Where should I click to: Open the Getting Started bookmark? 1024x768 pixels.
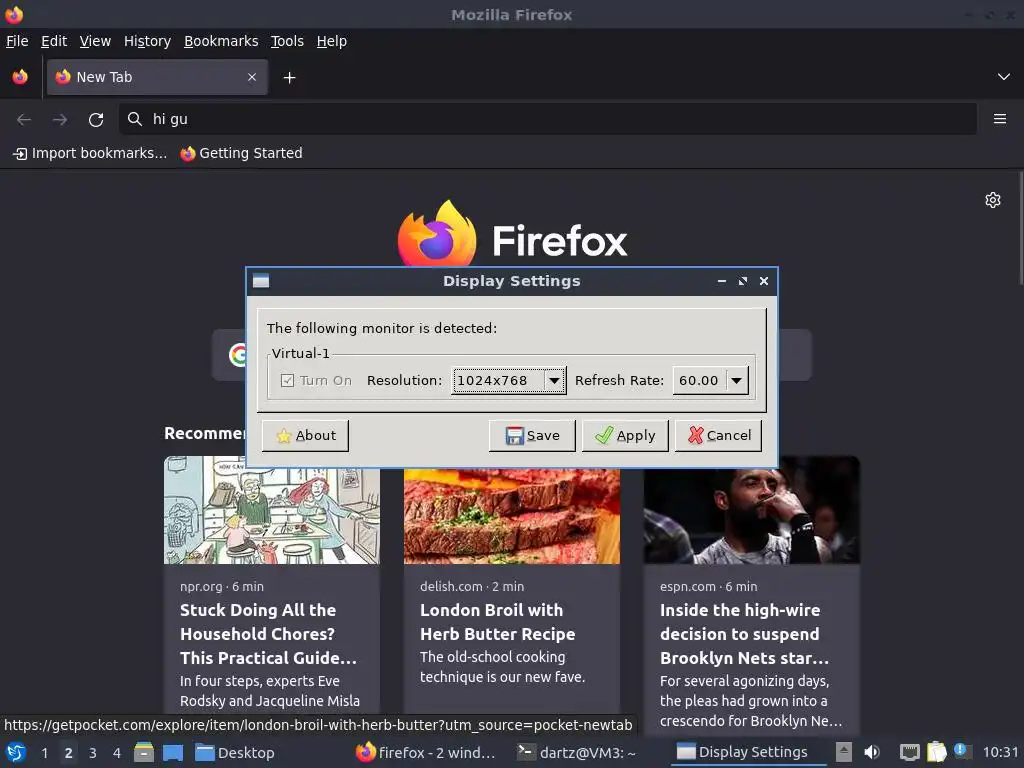242,153
